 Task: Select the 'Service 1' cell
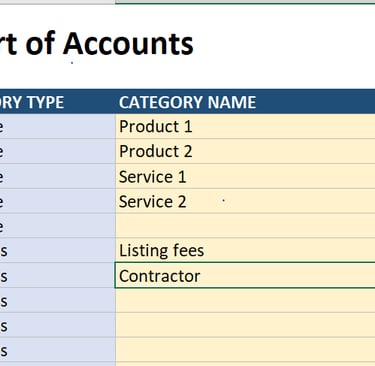tap(245, 176)
